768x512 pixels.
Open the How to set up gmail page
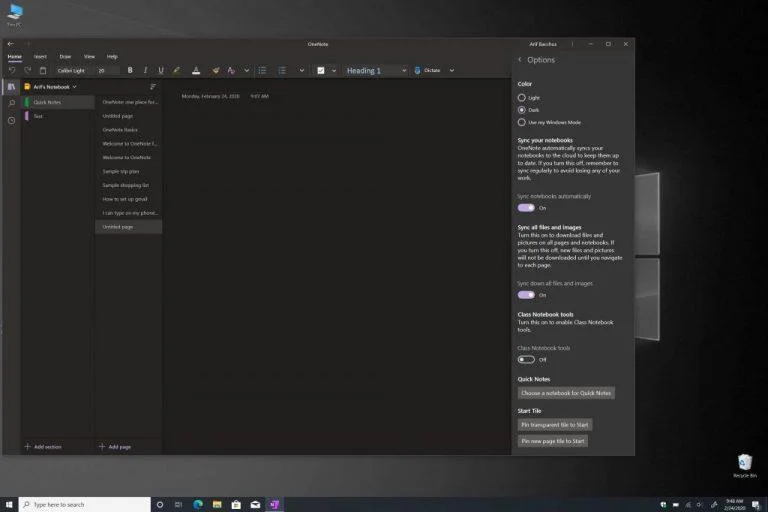point(128,199)
